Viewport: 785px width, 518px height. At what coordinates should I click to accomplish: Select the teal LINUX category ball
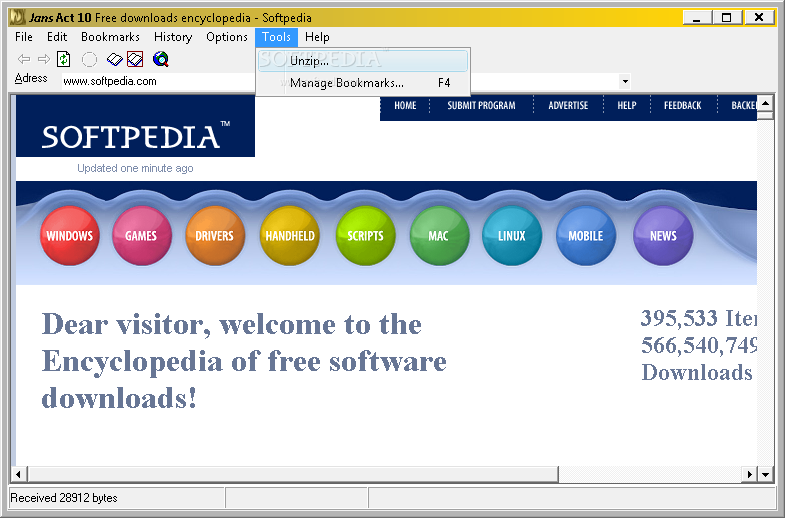(x=512, y=235)
